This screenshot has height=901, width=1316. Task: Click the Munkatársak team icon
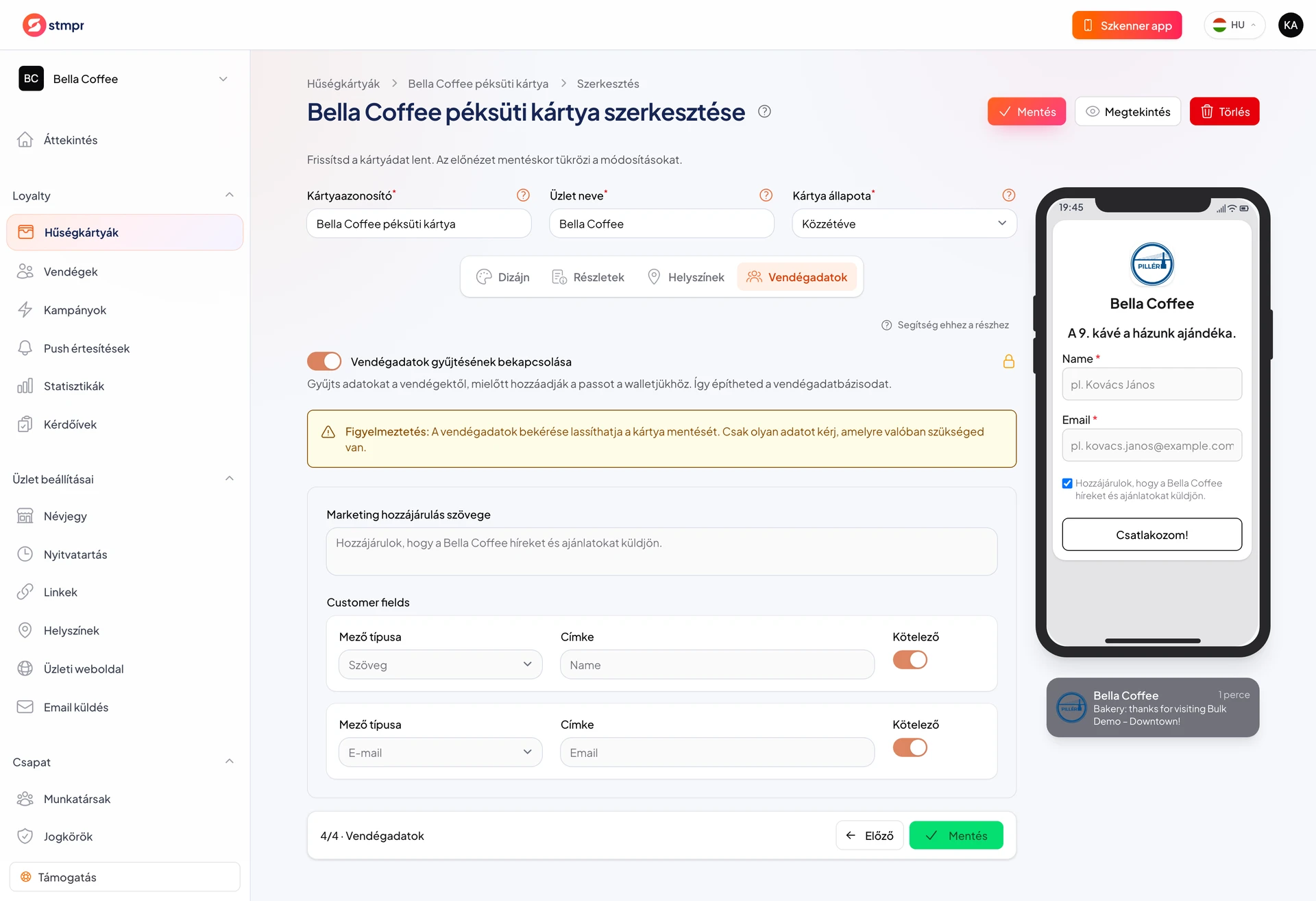pos(25,799)
